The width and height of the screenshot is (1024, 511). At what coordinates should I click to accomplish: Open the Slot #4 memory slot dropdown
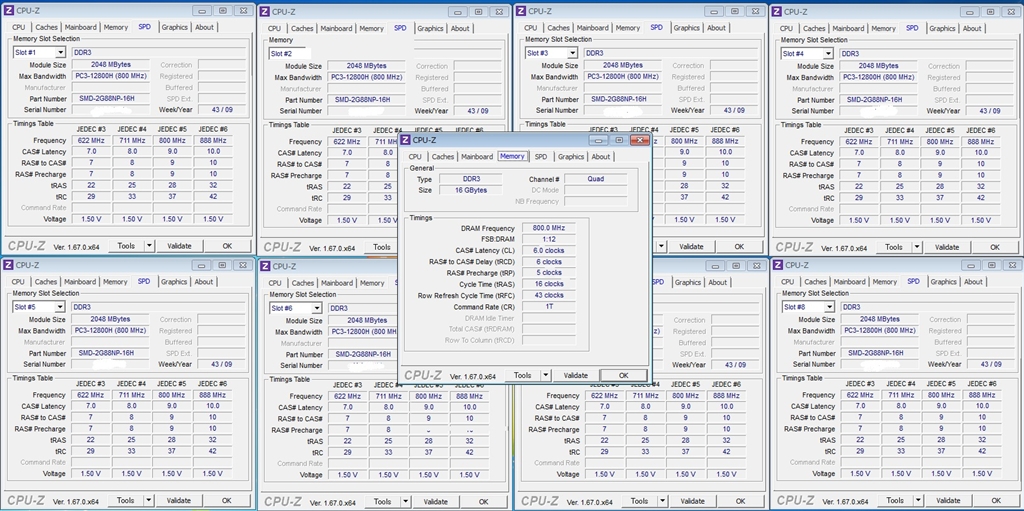(x=829, y=54)
